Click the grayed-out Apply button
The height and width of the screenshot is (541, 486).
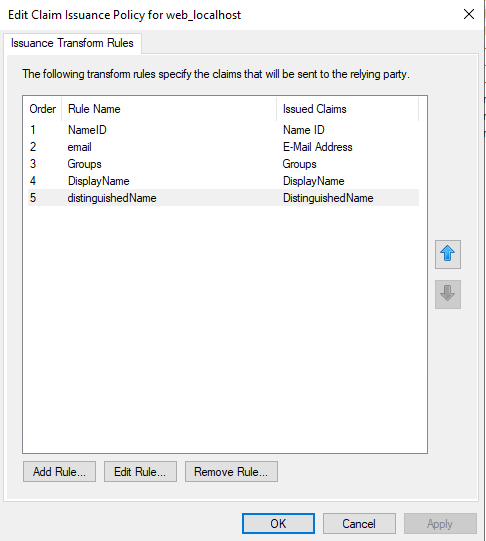click(440, 523)
